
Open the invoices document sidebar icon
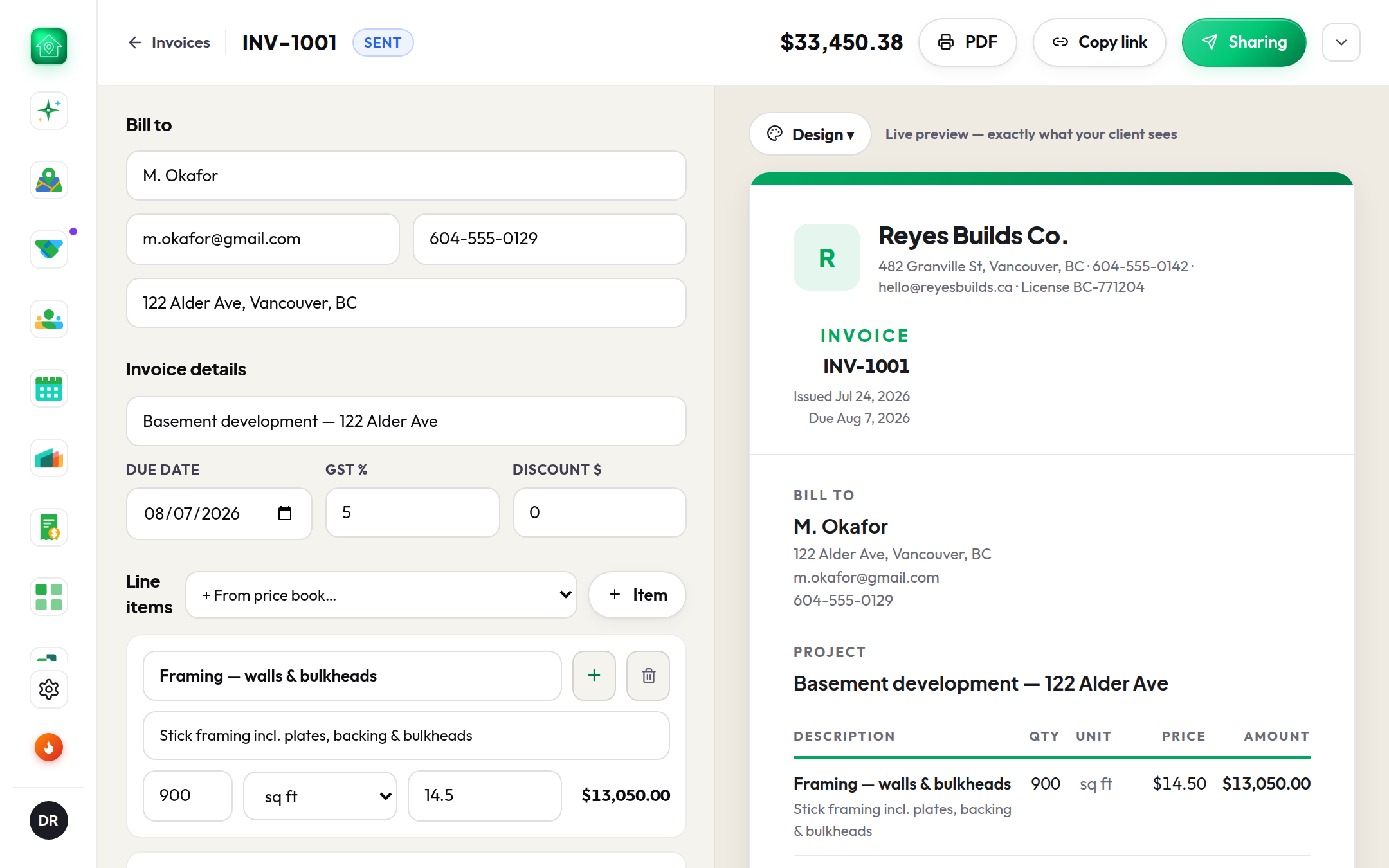click(x=49, y=527)
